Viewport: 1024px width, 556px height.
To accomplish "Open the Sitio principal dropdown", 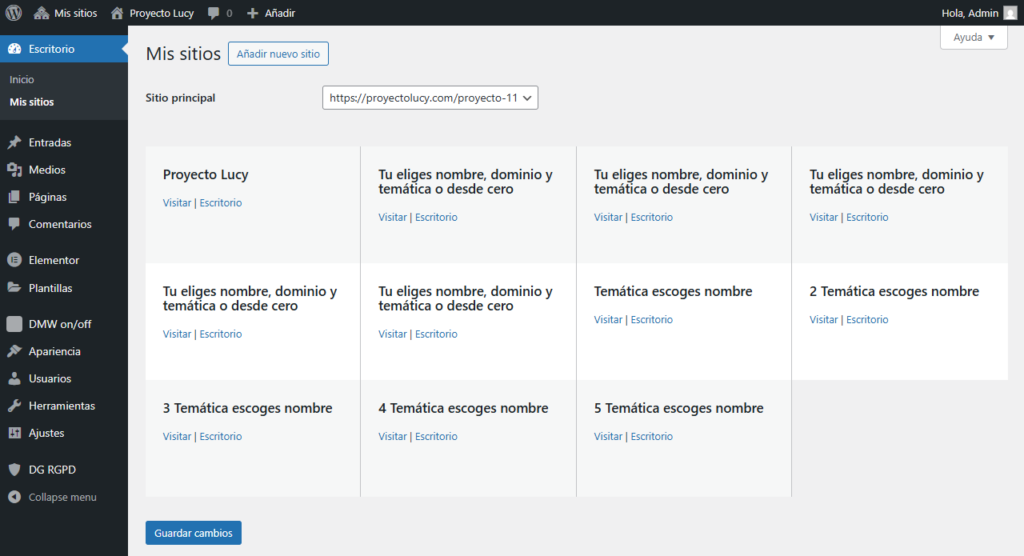I will click(430, 98).
